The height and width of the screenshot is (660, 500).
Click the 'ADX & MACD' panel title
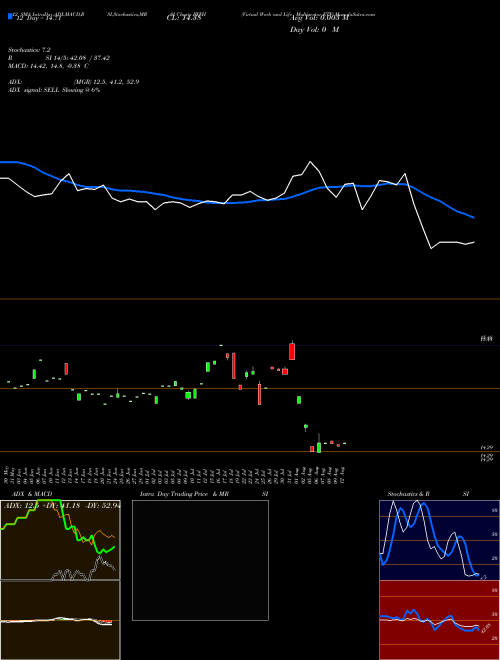(32, 494)
